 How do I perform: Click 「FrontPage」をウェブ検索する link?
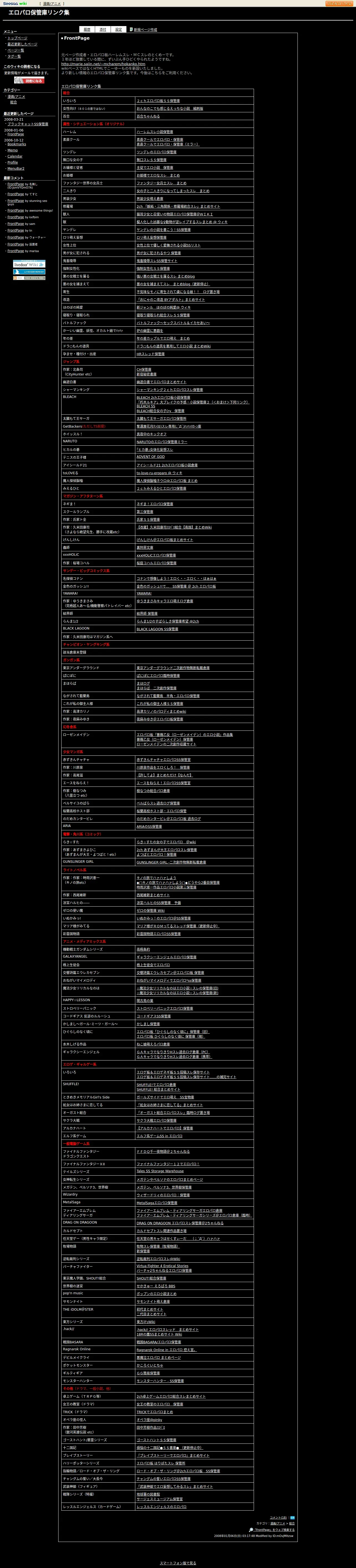coord(274,1530)
